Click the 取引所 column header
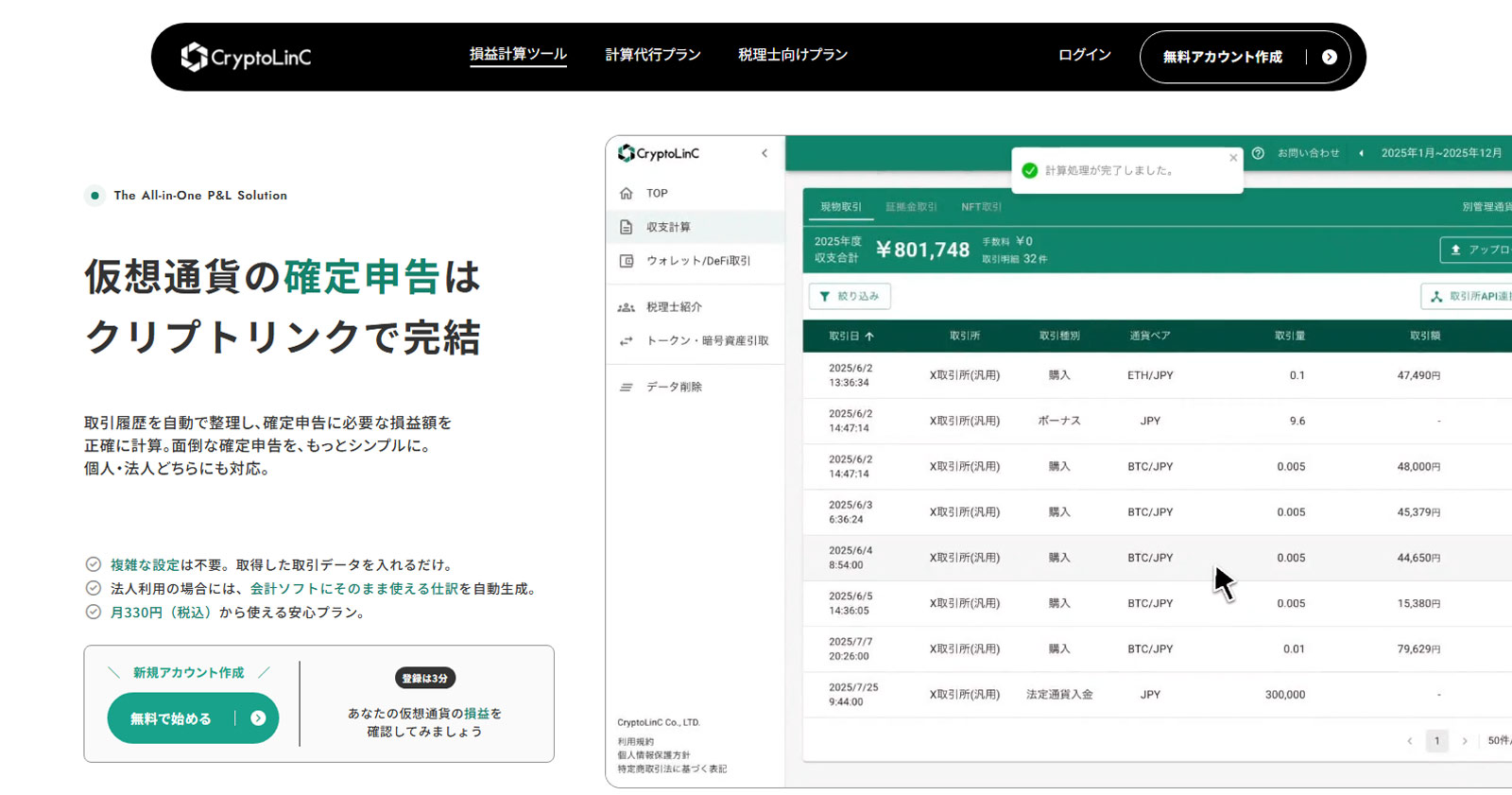 (x=965, y=336)
